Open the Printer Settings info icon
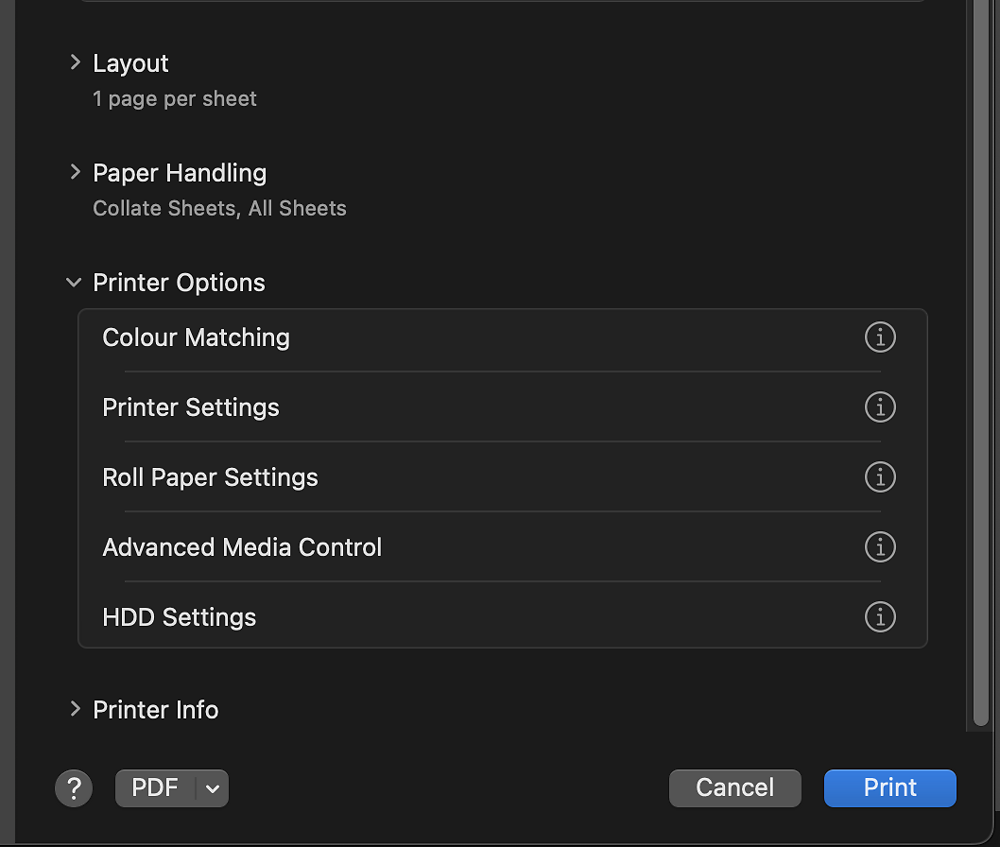Image resolution: width=1000 pixels, height=847 pixels. 880,407
